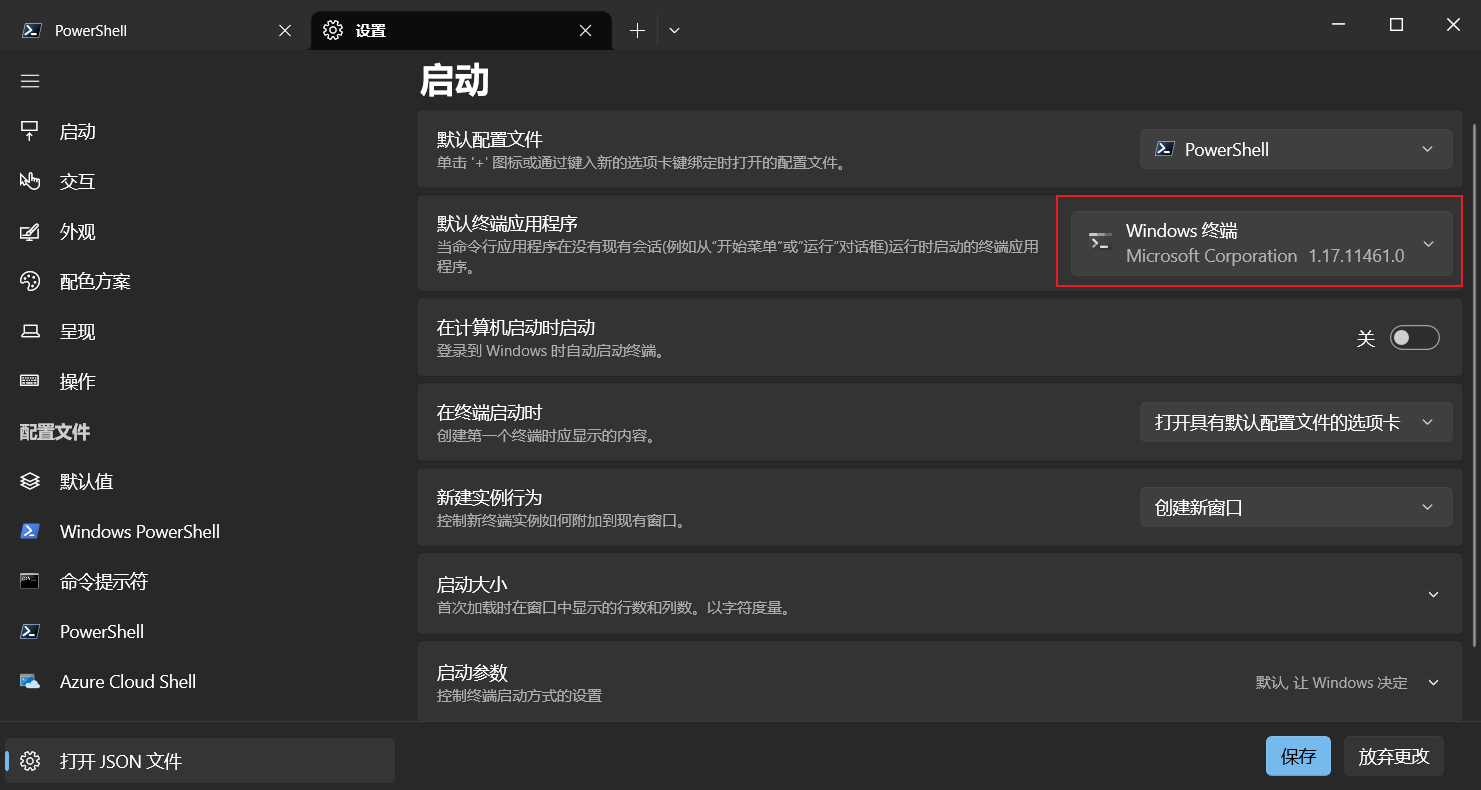
Task: Minimize the terminal window
Action: tap(1338, 25)
